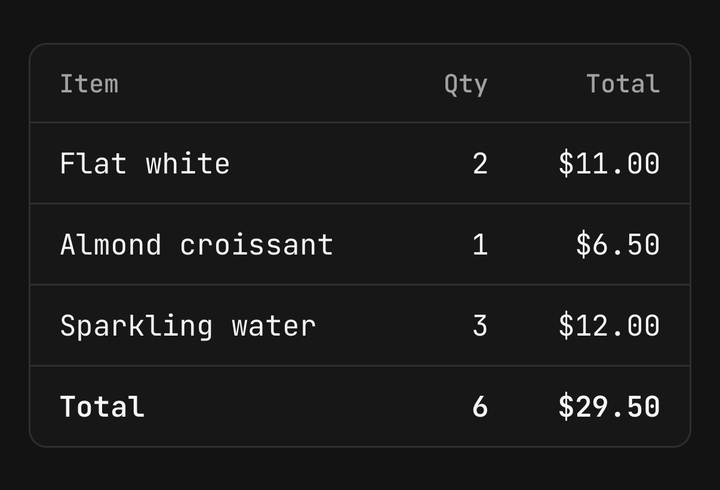Select the Sparkling water item name
This screenshot has width=720, height=490.
click(x=188, y=326)
